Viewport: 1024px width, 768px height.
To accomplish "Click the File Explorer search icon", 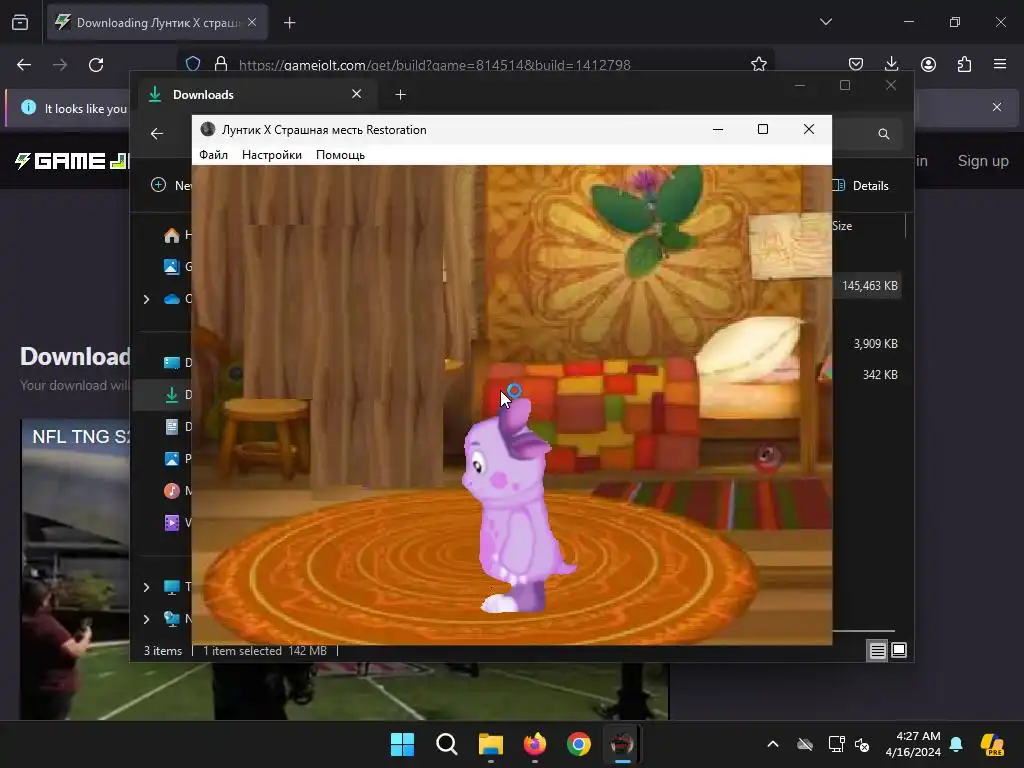I will (x=884, y=134).
